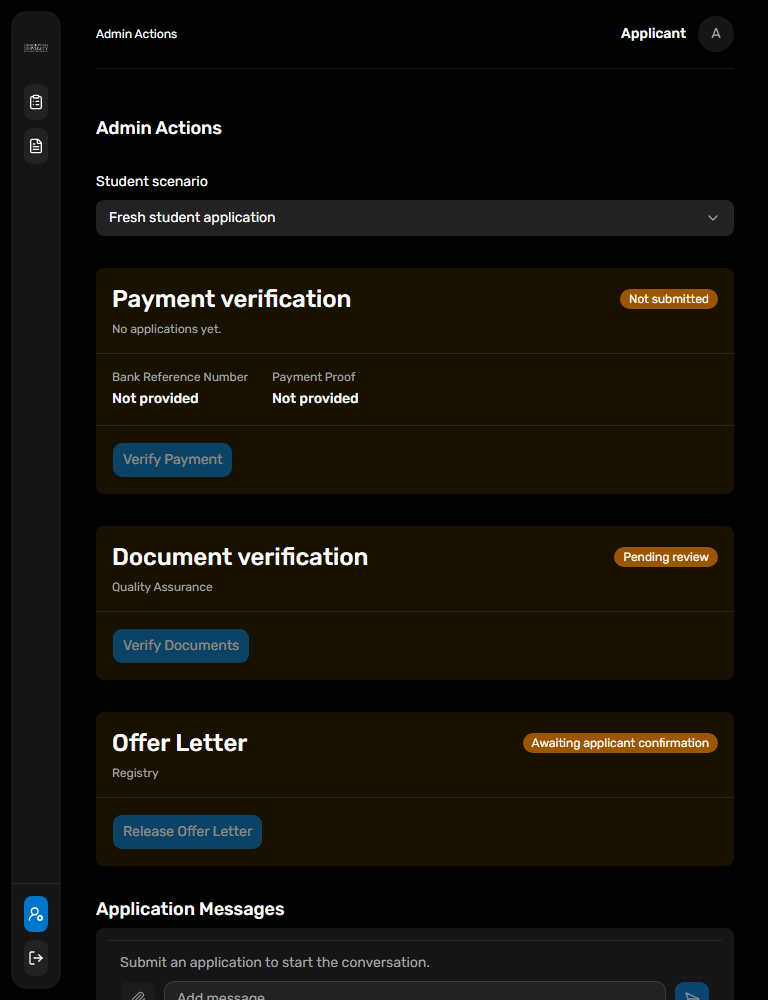Click the Pending review status badge
Image resolution: width=768 pixels, height=1000 pixels.
[x=665, y=557]
